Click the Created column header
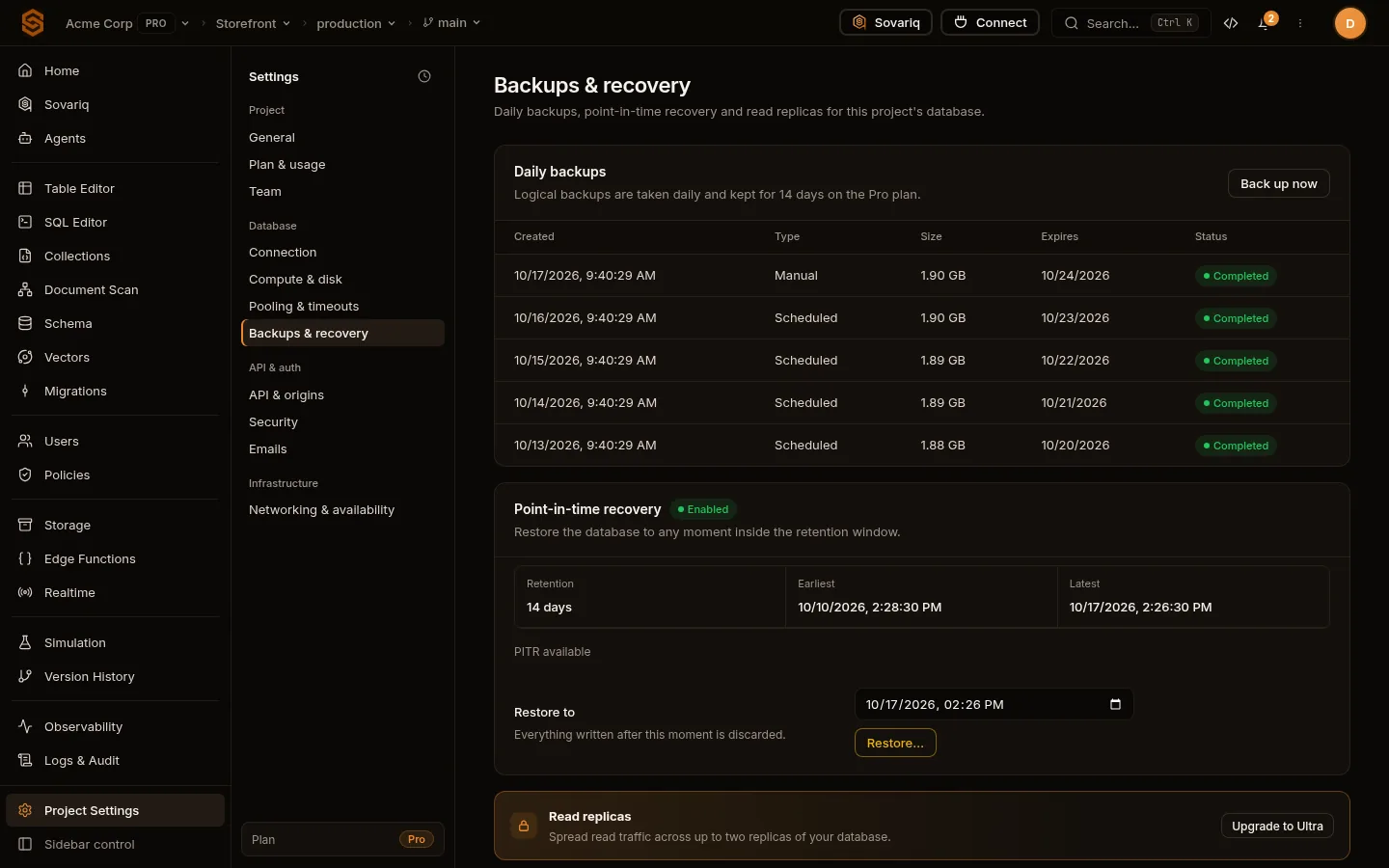 pyautogui.click(x=534, y=236)
